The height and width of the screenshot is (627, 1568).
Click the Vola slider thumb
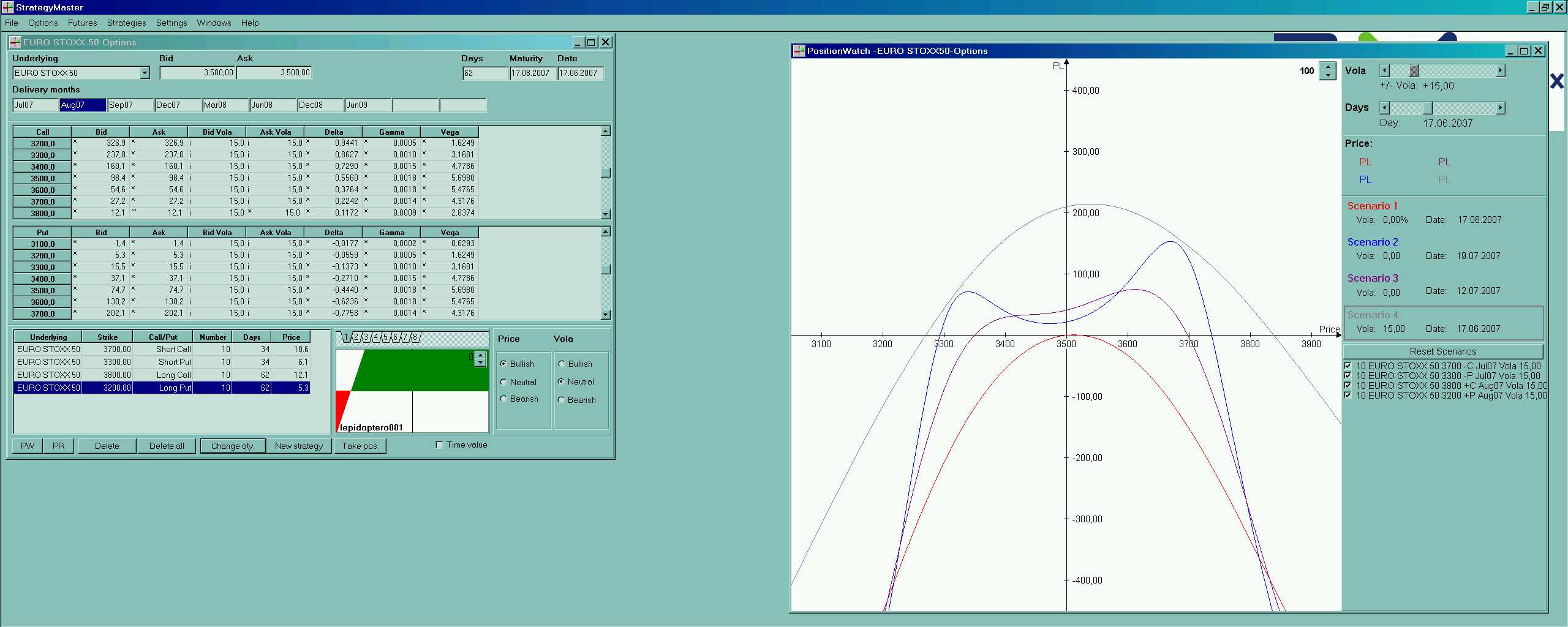click(1414, 70)
